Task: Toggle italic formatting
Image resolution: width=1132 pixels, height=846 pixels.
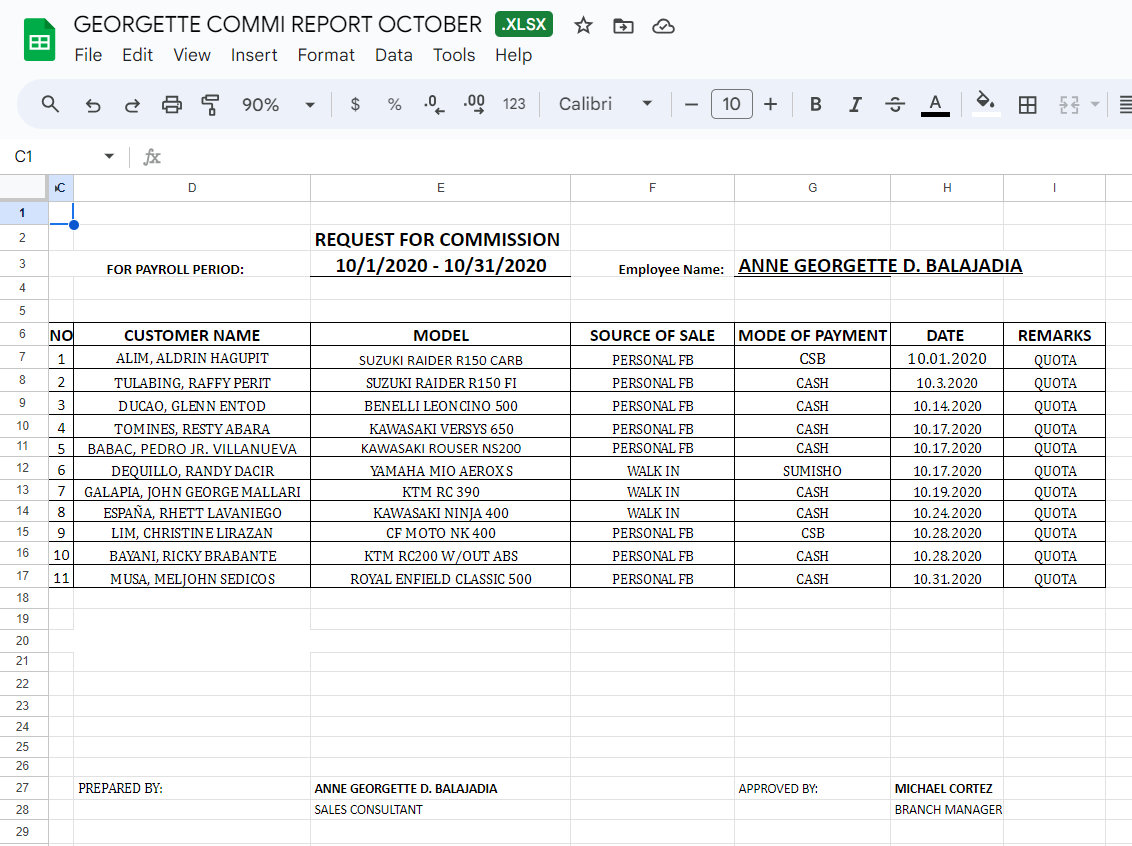Action: 855,105
